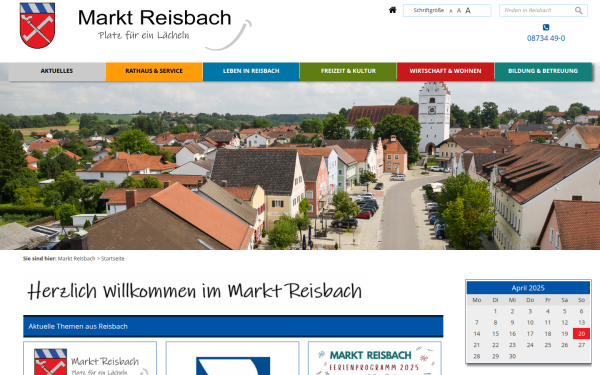Select April 1 in the calendar
Image resolution: width=600 pixels, height=375 pixels.
tap(495, 311)
